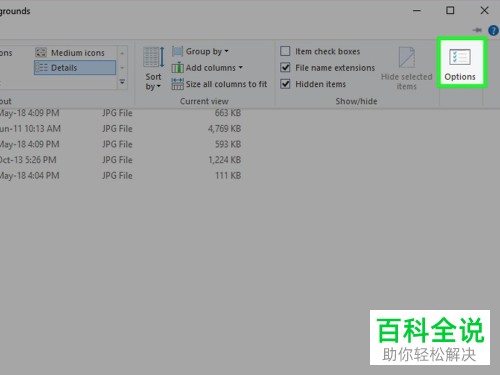
Task: Open the Sort by dropdown arrow
Action: 159,87
